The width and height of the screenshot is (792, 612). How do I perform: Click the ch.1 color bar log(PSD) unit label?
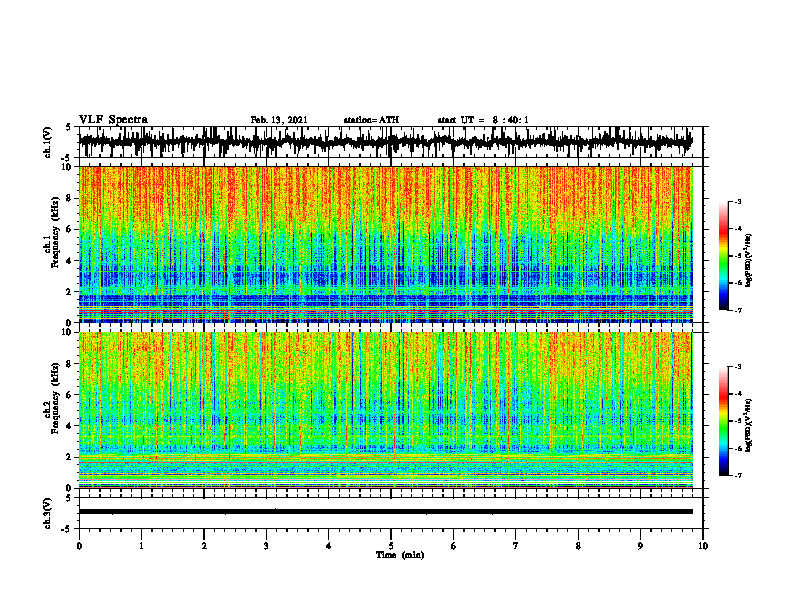pos(749,260)
